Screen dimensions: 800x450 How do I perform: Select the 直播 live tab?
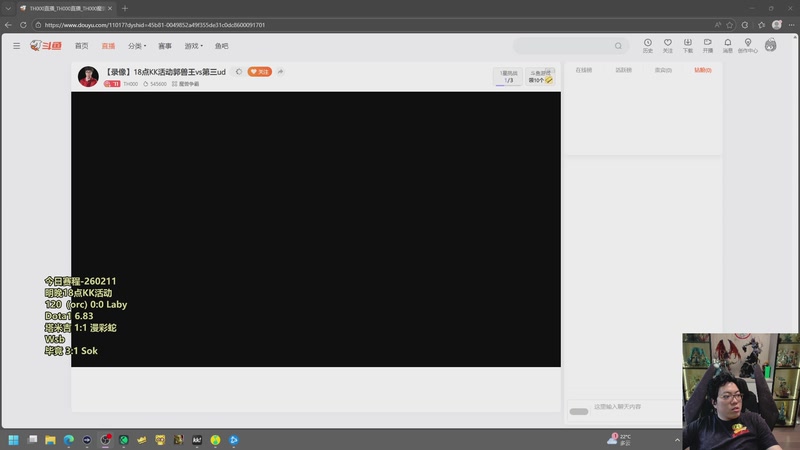pyautogui.click(x=108, y=46)
